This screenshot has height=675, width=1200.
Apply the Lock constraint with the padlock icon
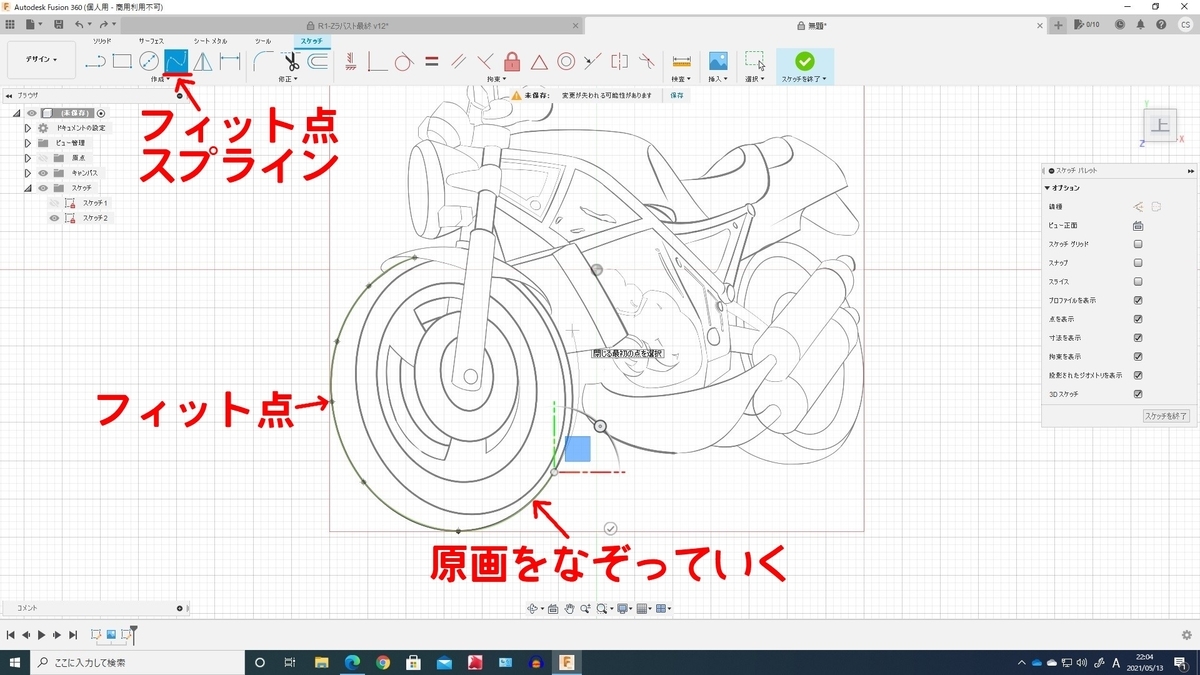point(512,61)
